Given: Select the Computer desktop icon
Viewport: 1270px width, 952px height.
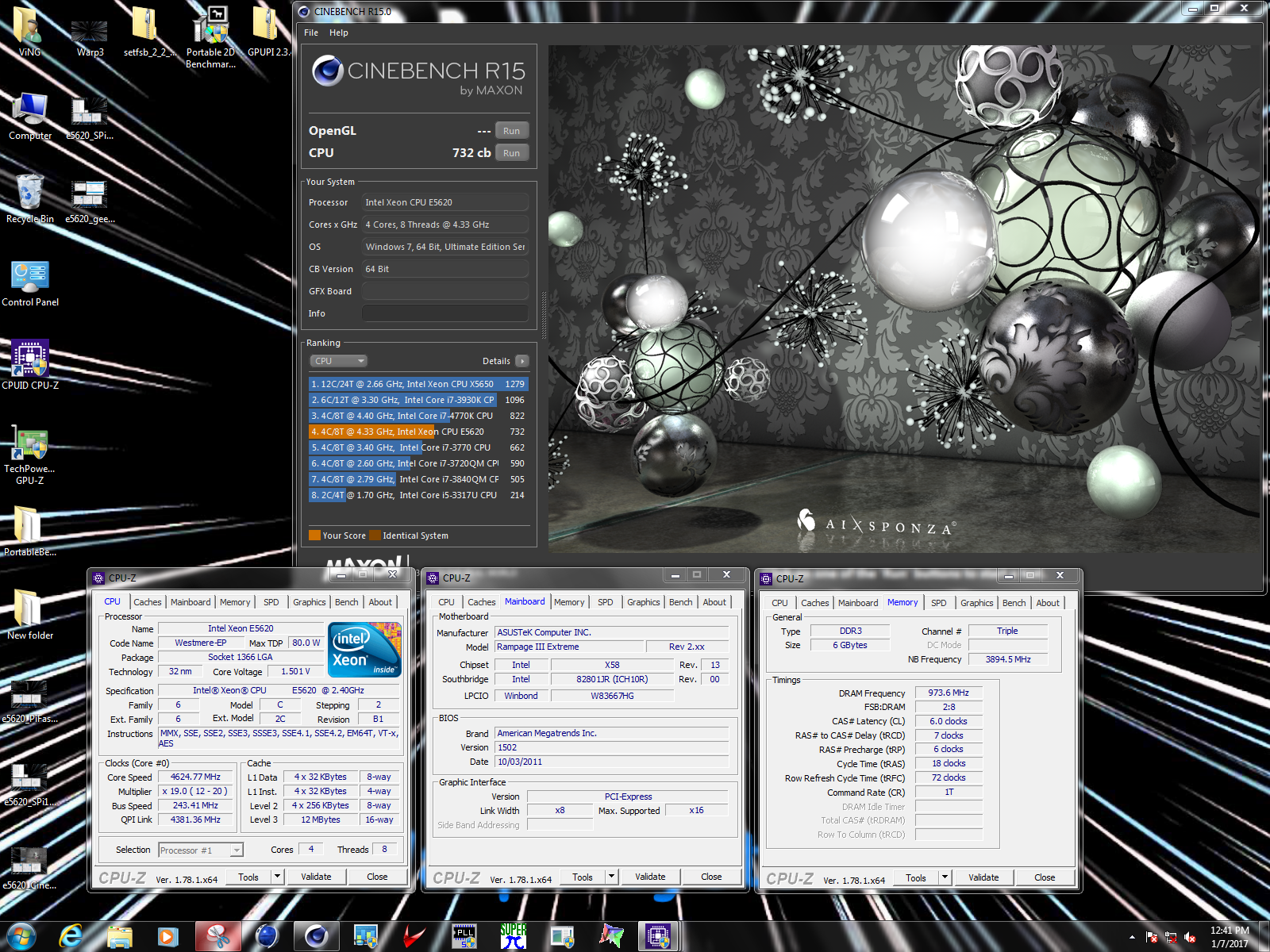Looking at the screenshot, I should tap(30, 117).
